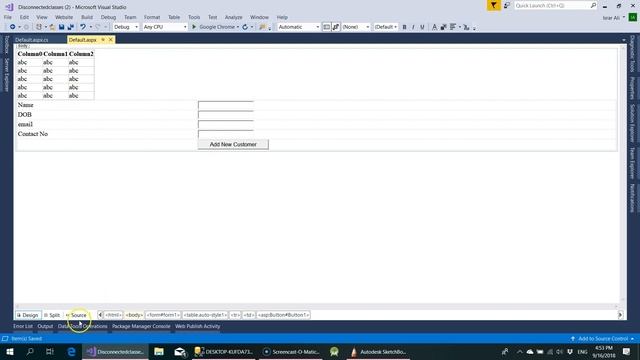Open File Explorer from the taskbar
Image resolution: width=640 pixels, height=360 pixels.
tap(159, 351)
